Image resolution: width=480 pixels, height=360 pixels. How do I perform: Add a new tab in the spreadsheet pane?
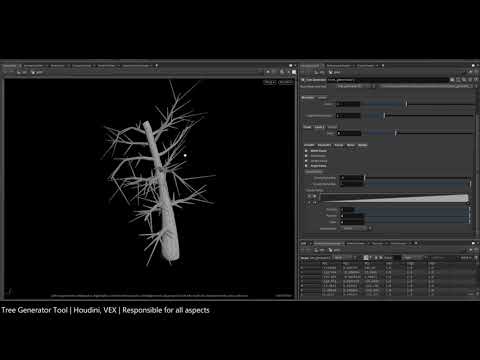416,243
